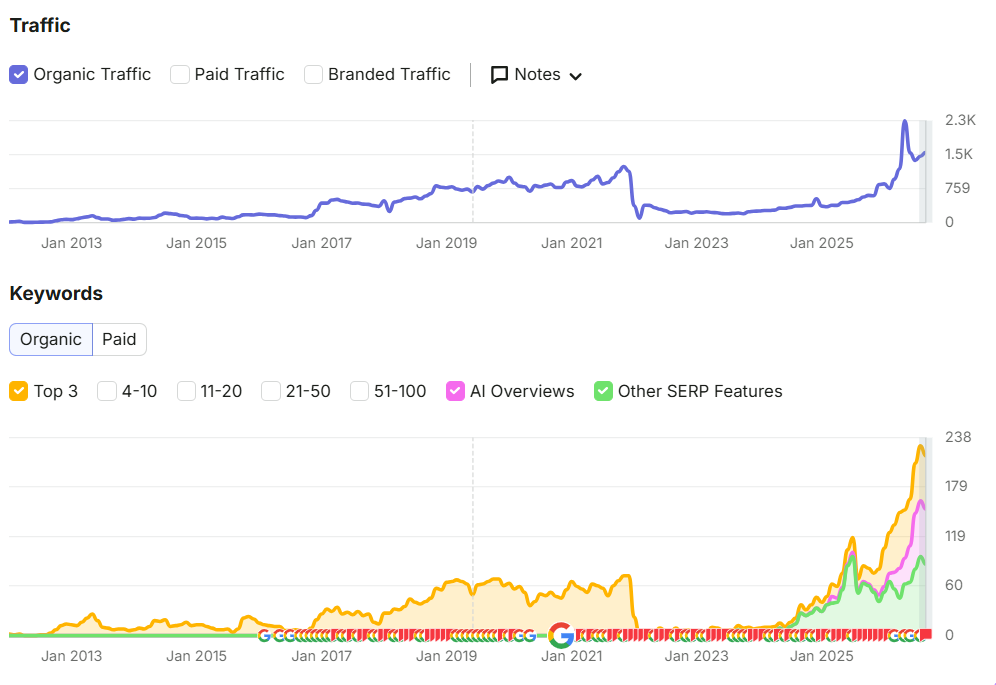Screen dimensions: 996x685
Task: Toggle the AI Overviews checkbox
Action: click(x=455, y=391)
